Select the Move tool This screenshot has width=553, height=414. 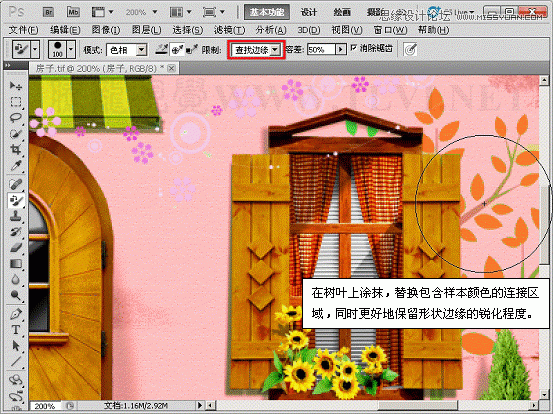click(x=16, y=86)
